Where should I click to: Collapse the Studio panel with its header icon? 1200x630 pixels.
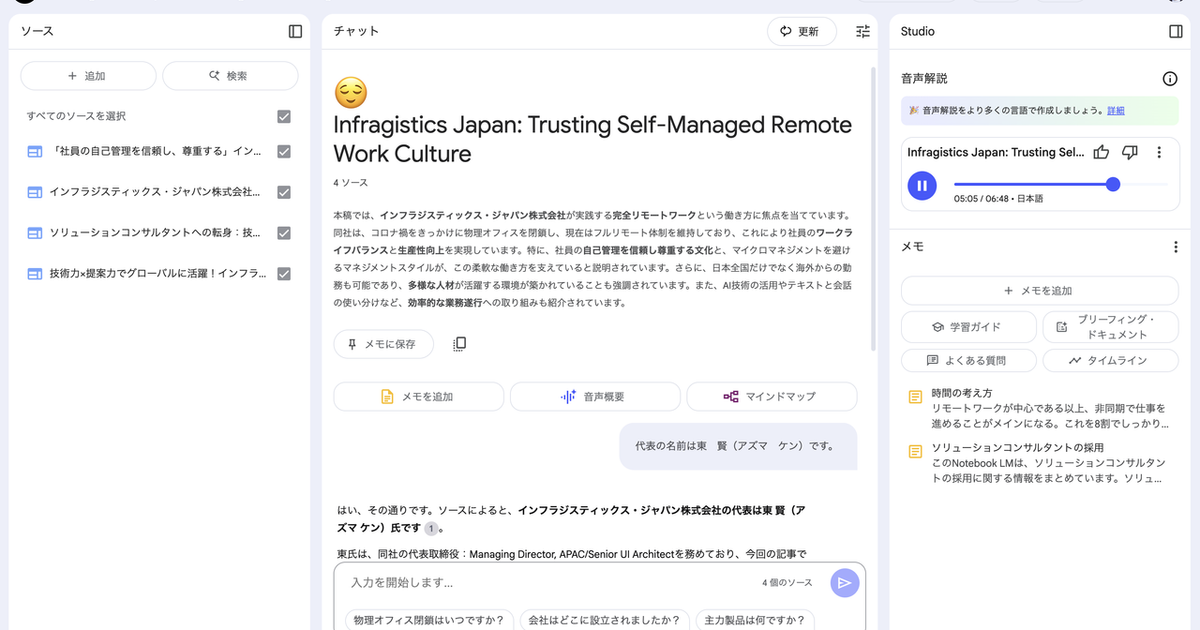pyautogui.click(x=1176, y=31)
